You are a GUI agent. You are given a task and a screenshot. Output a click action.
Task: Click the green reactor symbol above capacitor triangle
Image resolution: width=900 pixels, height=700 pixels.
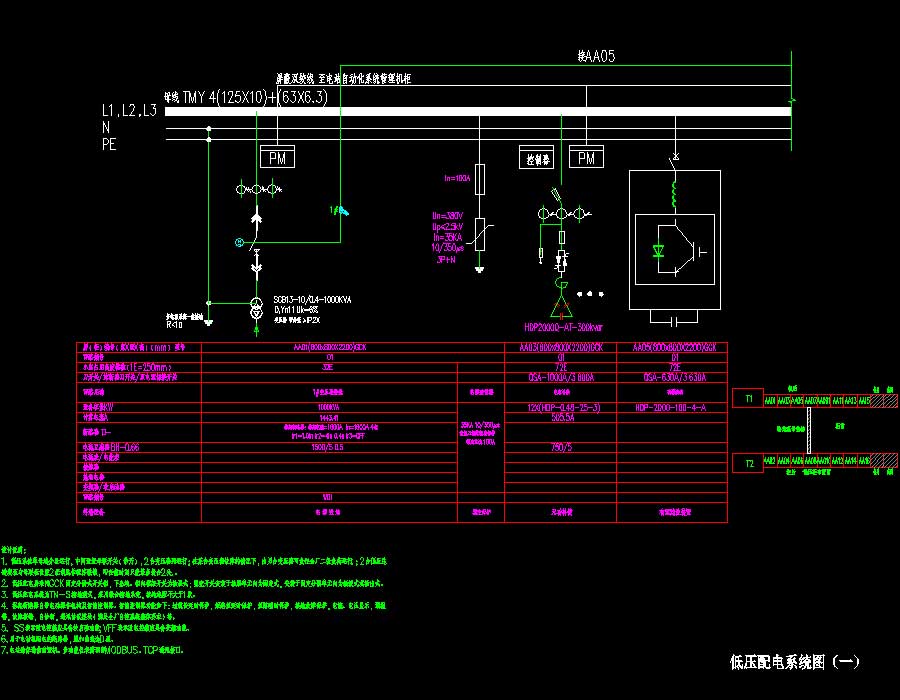(561, 284)
